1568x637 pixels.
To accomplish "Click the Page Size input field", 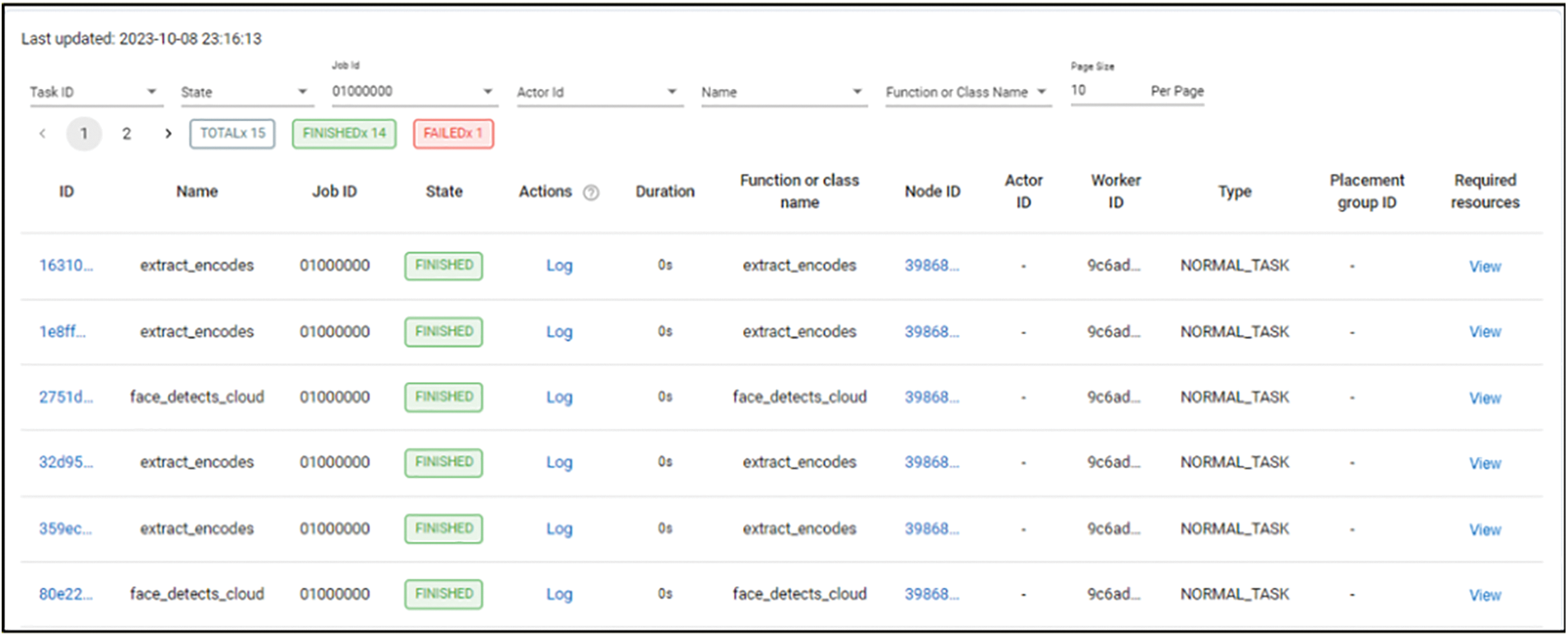I will point(1103,91).
